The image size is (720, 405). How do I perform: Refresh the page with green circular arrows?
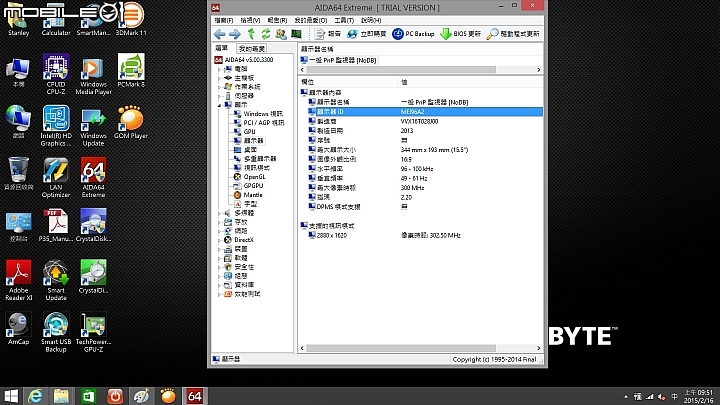point(266,34)
